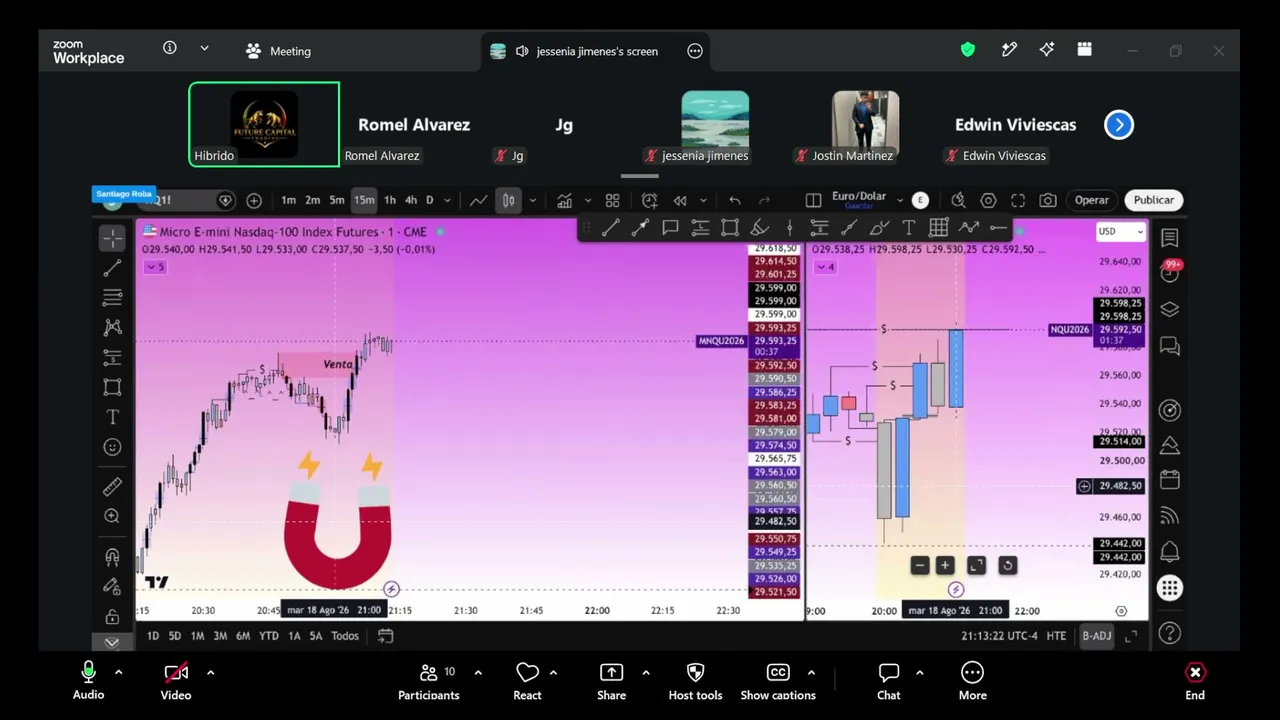The image size is (1280, 720).
Task: Toggle B-ADJ back adjustment
Action: (x=1097, y=636)
